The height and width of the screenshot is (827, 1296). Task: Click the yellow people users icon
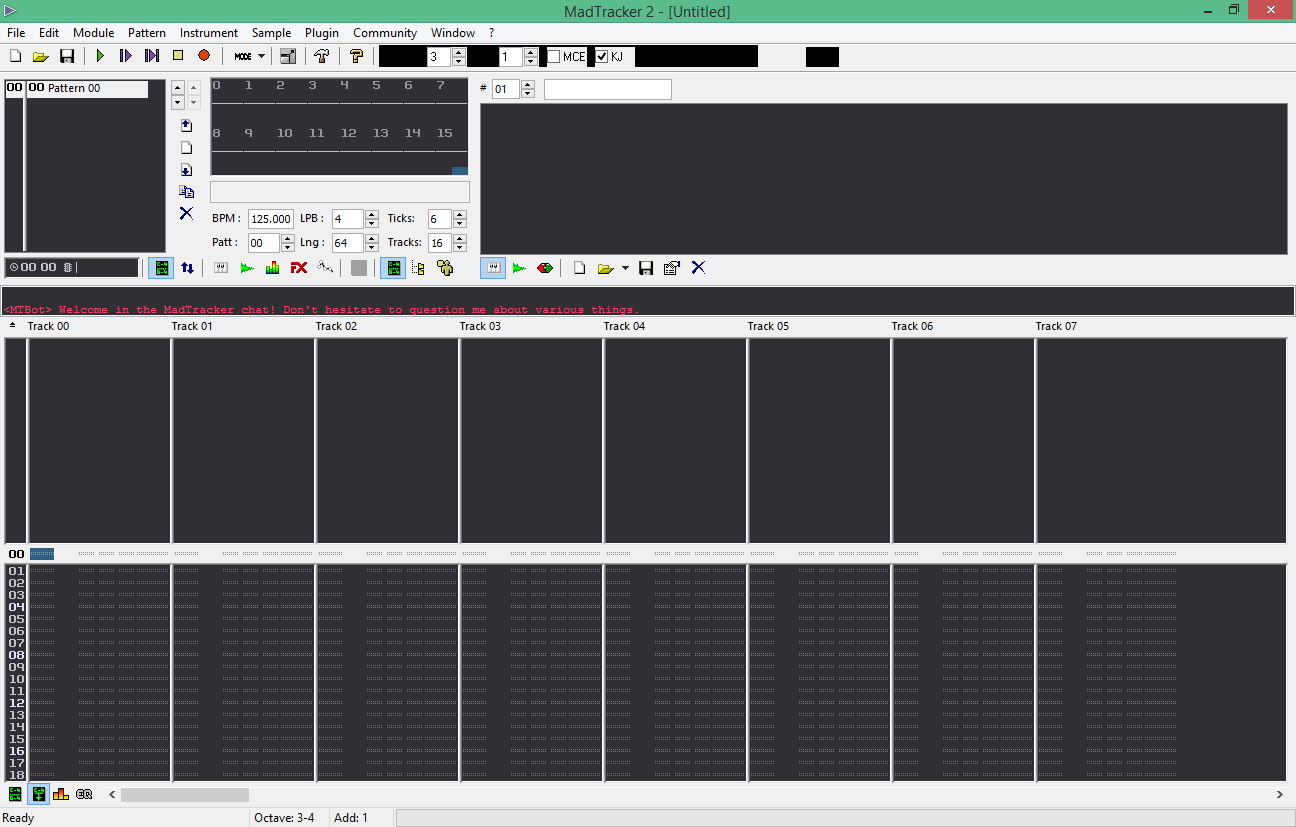tap(445, 268)
